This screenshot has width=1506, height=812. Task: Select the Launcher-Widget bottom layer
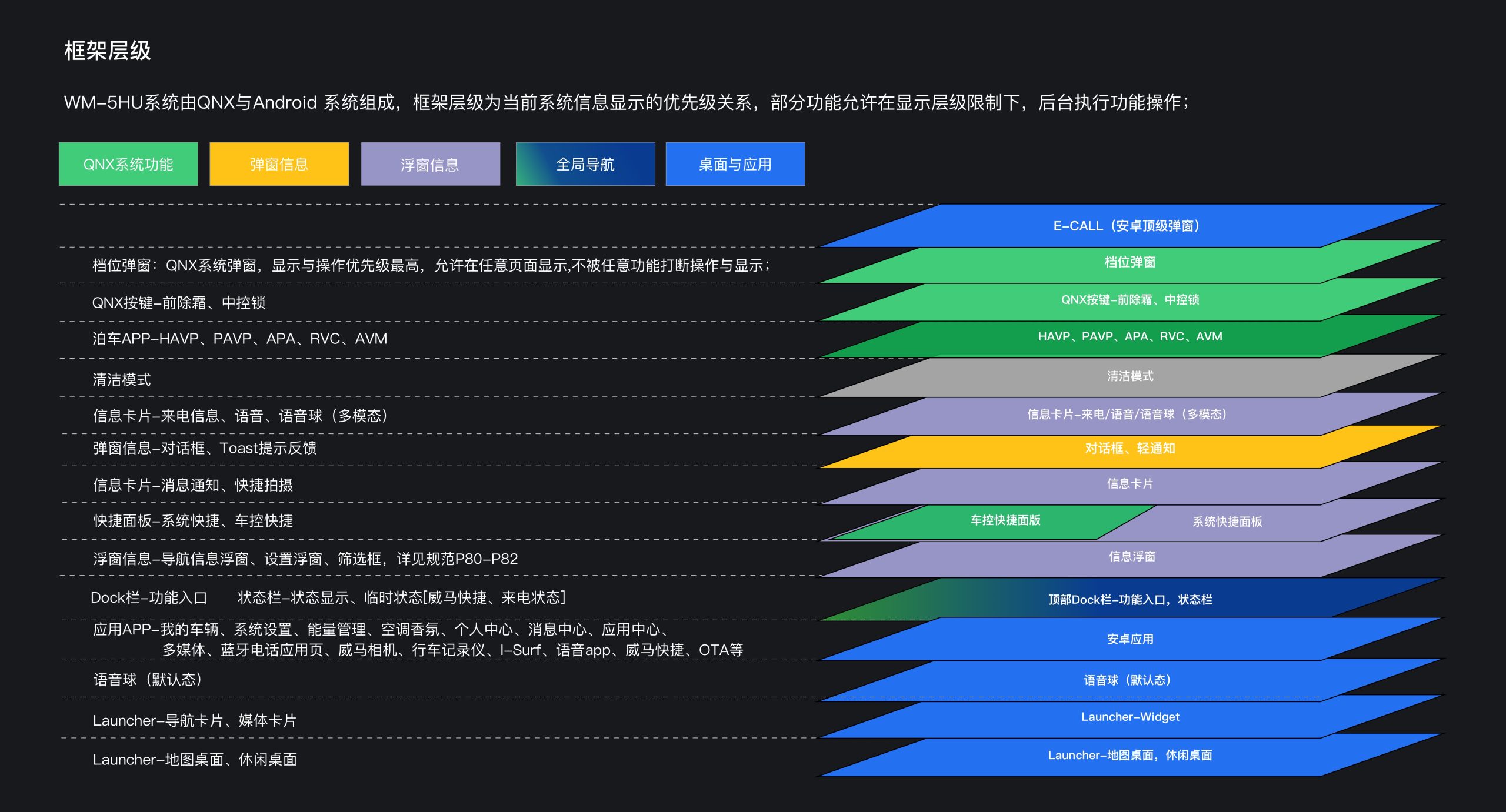tap(1129, 717)
